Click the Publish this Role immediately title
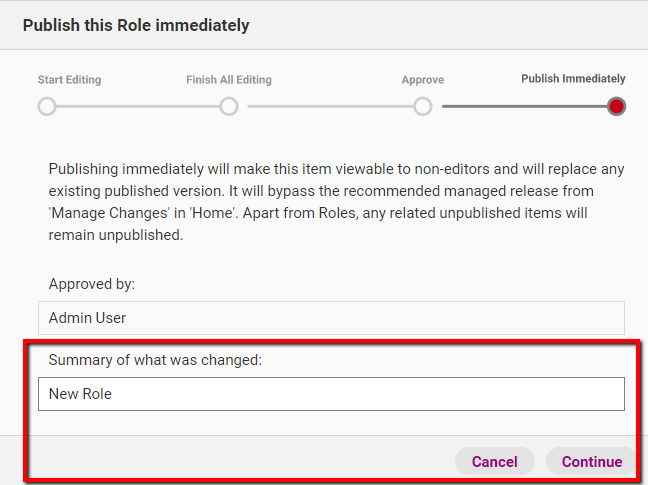The image size is (648, 485). coord(136,25)
